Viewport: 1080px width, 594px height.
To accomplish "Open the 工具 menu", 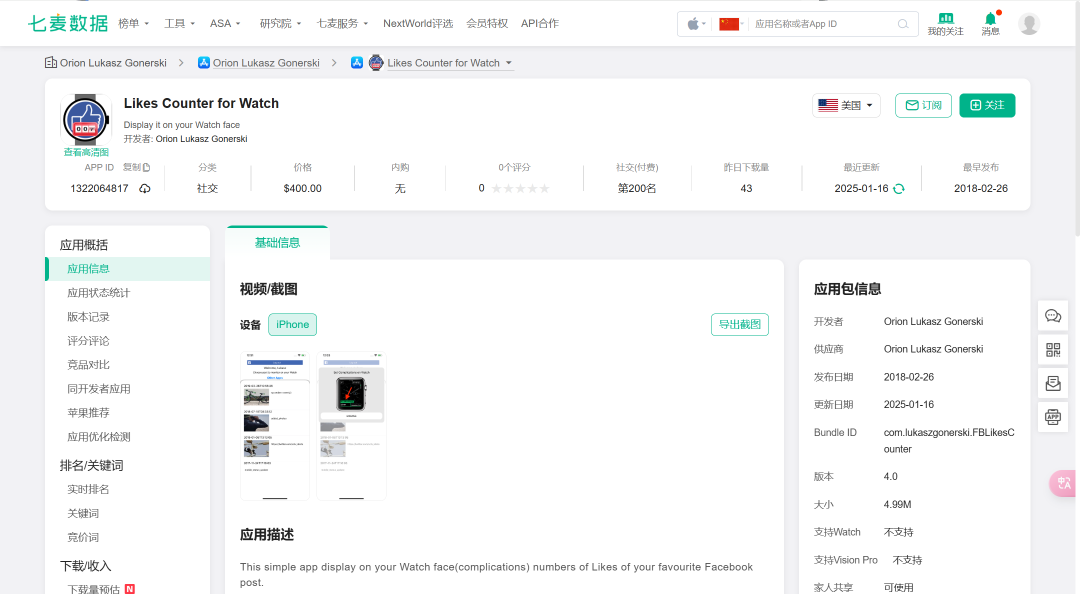I will click(x=179, y=23).
